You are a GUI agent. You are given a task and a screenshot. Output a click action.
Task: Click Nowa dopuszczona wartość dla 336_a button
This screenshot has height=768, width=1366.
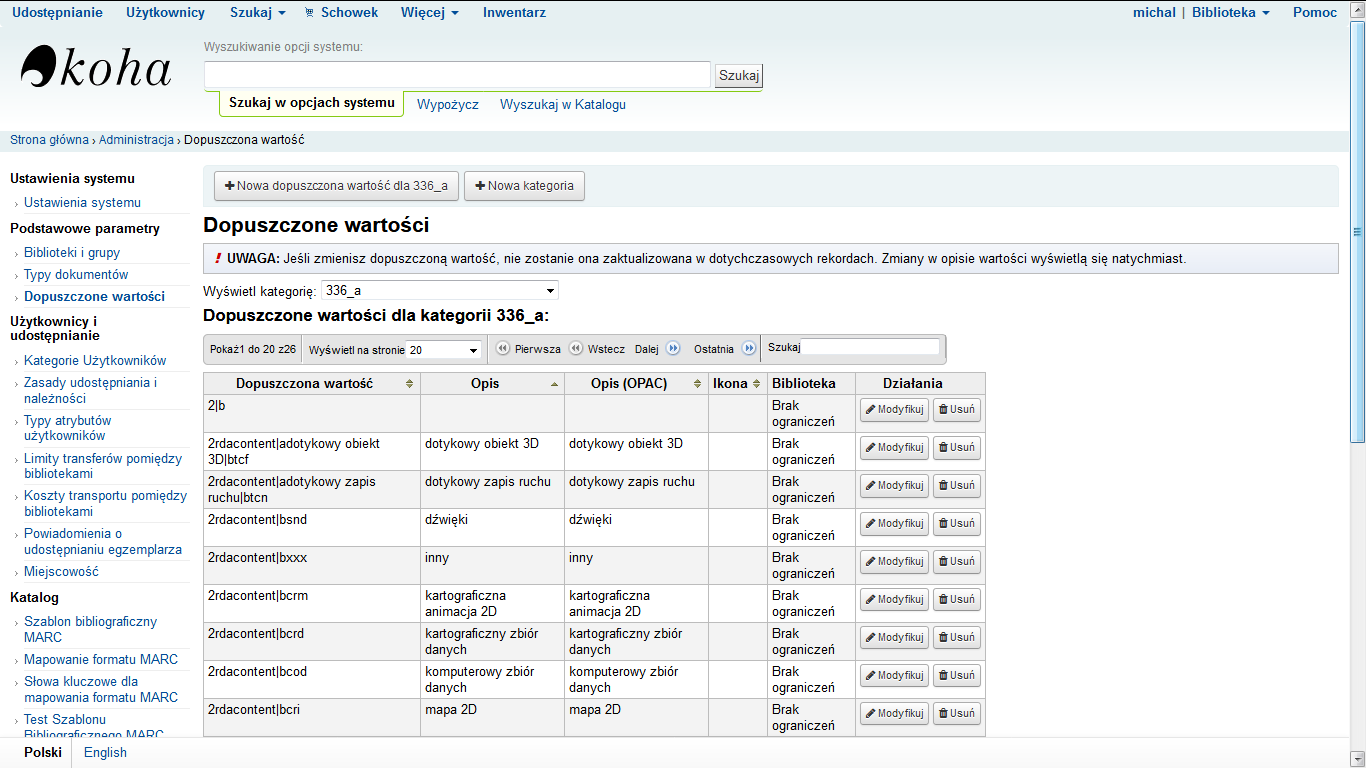335,186
